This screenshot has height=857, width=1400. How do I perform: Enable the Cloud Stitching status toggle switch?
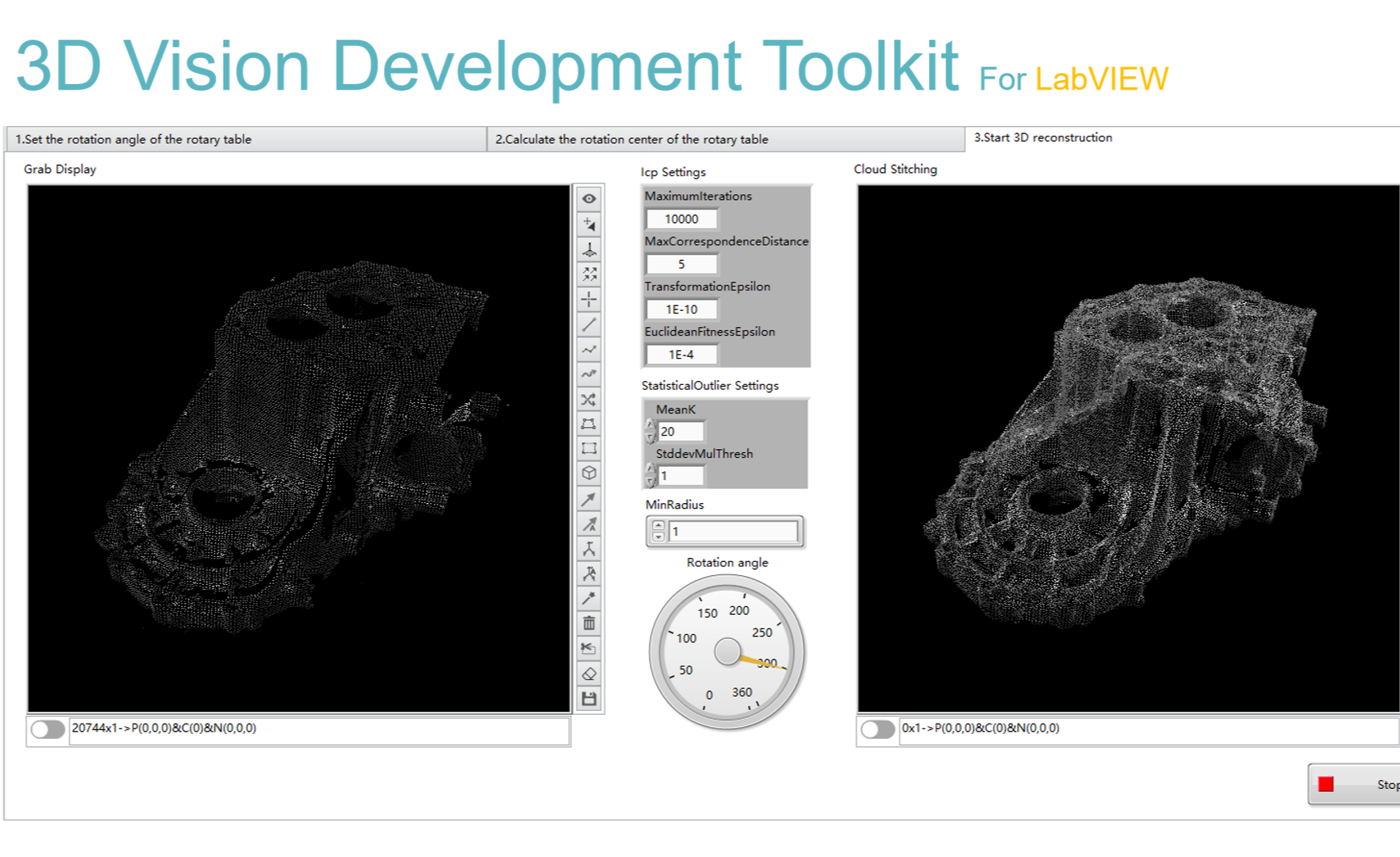[x=876, y=727]
